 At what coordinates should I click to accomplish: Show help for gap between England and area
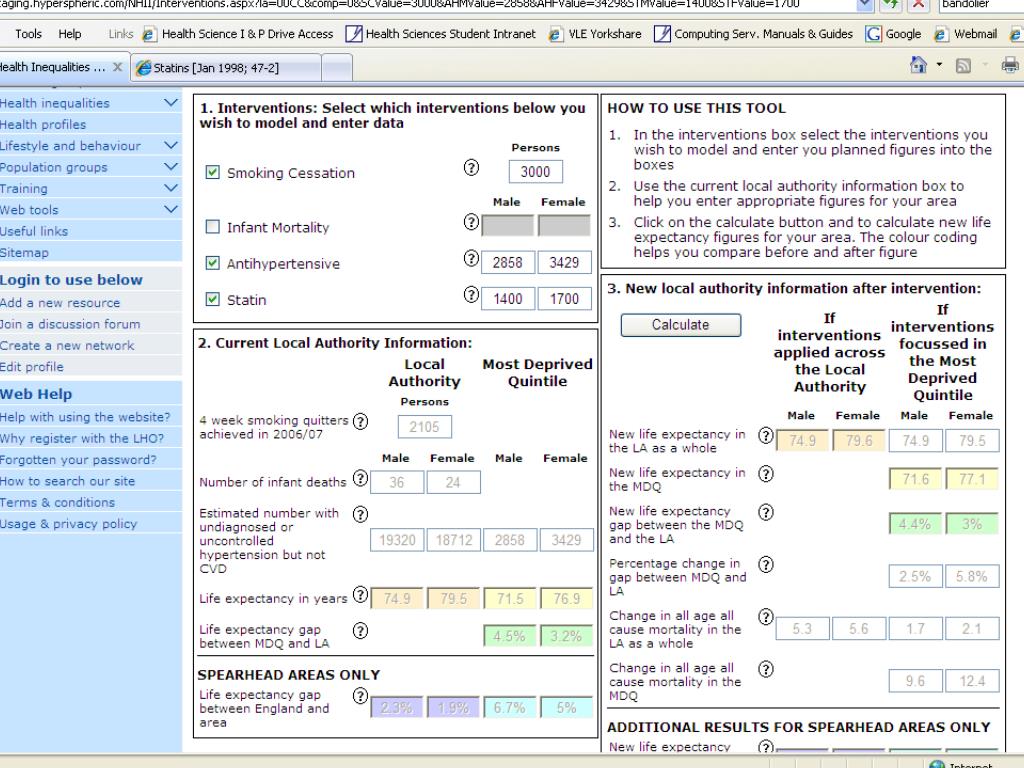360,696
